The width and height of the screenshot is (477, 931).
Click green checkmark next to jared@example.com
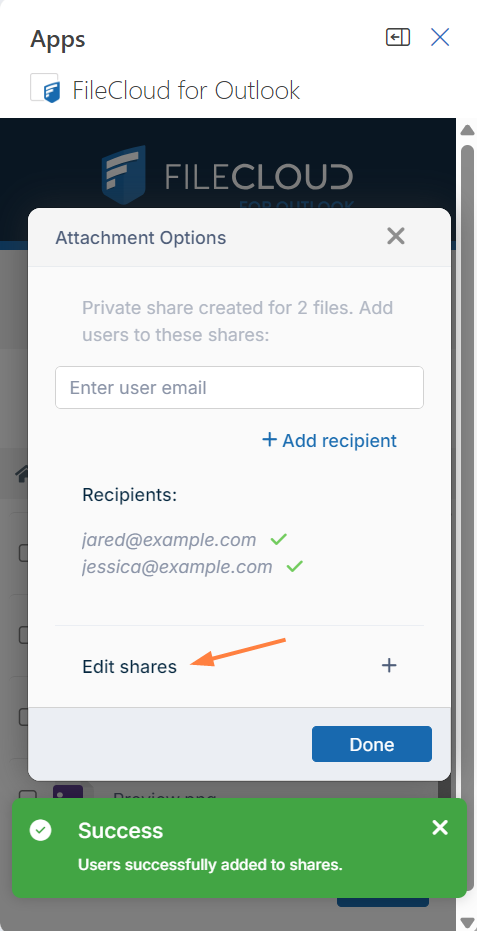279,540
